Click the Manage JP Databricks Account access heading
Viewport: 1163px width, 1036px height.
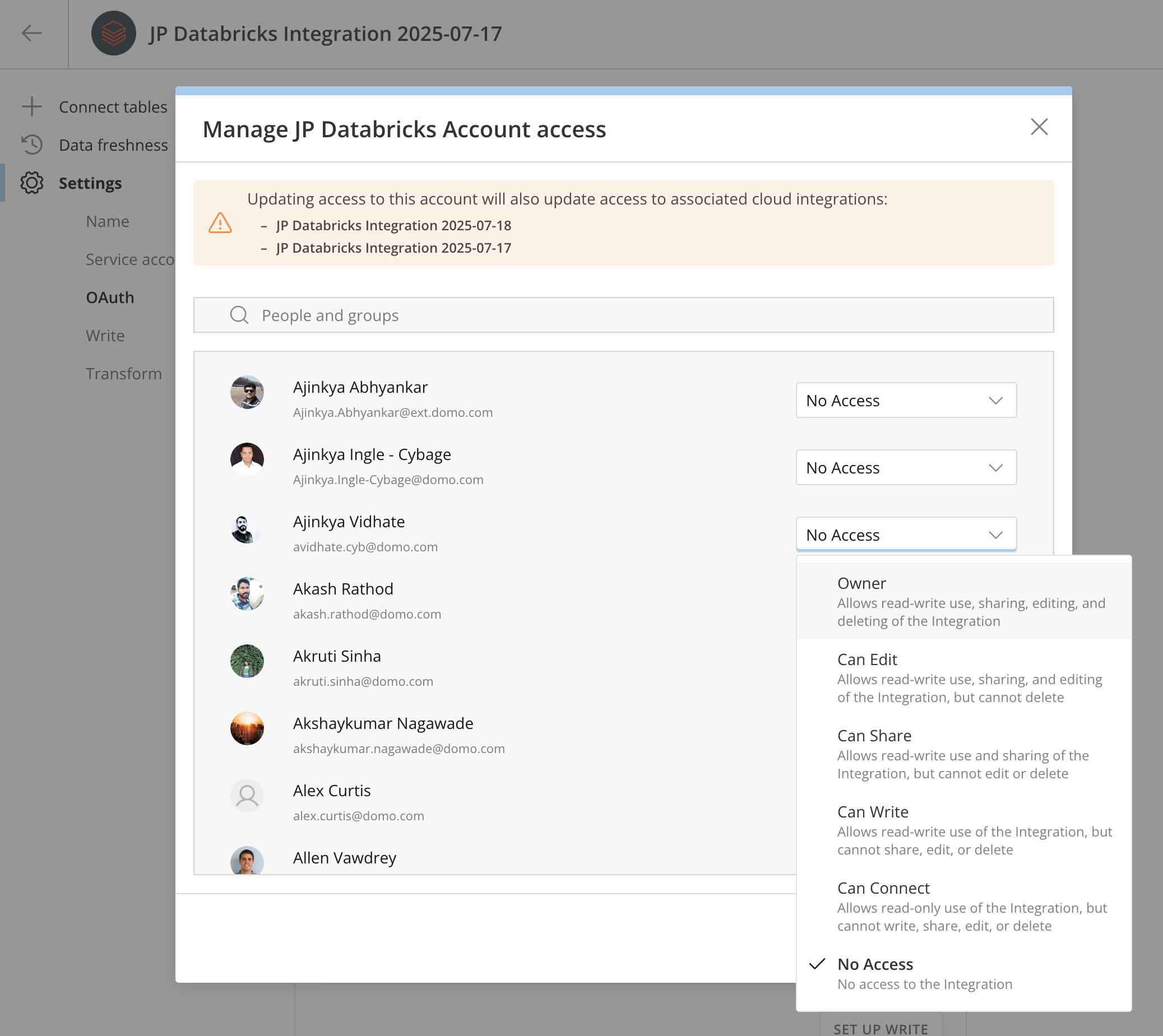pos(404,129)
